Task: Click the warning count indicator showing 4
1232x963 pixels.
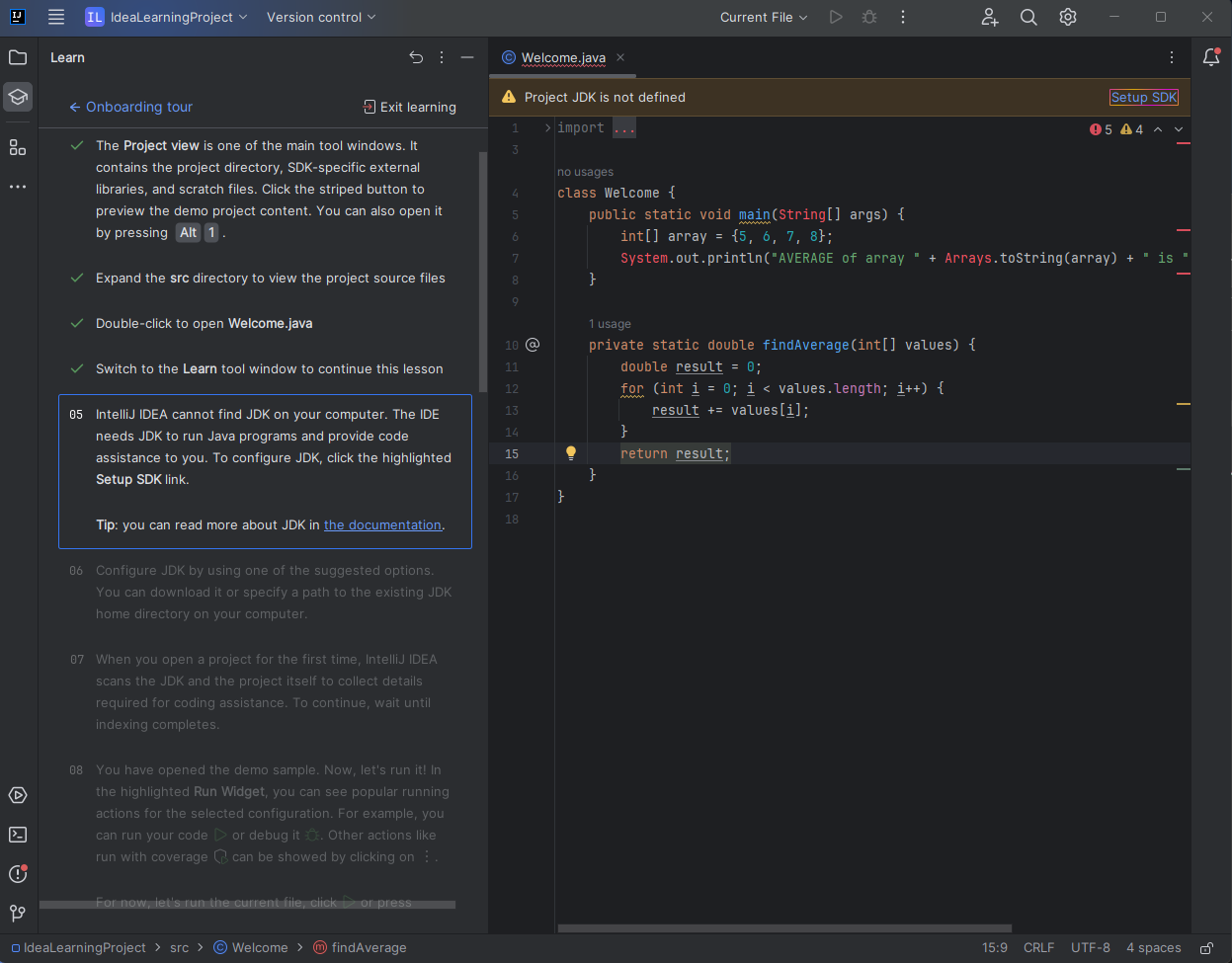Action: (1132, 129)
